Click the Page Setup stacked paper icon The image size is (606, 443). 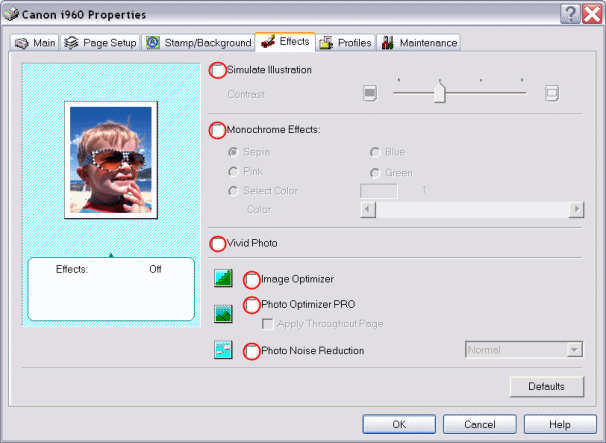(71, 43)
